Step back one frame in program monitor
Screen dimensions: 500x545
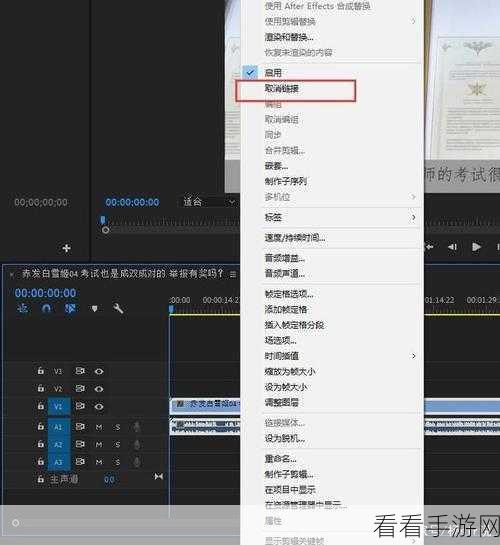[452, 247]
